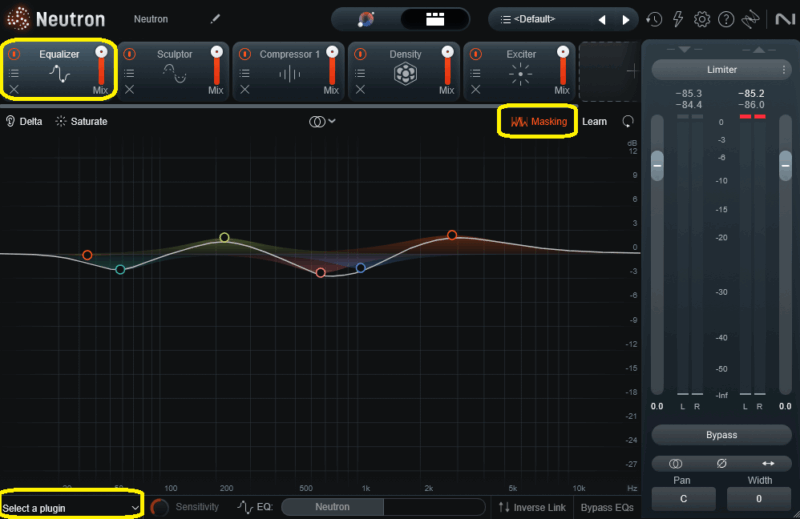This screenshot has height=519, width=800.
Task: Select the Exciter module tab
Action: [520, 70]
